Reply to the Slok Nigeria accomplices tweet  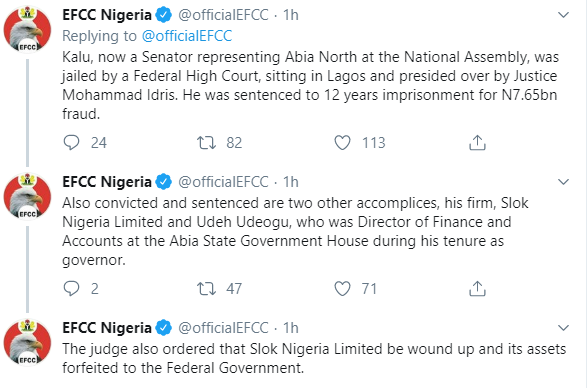71,289
